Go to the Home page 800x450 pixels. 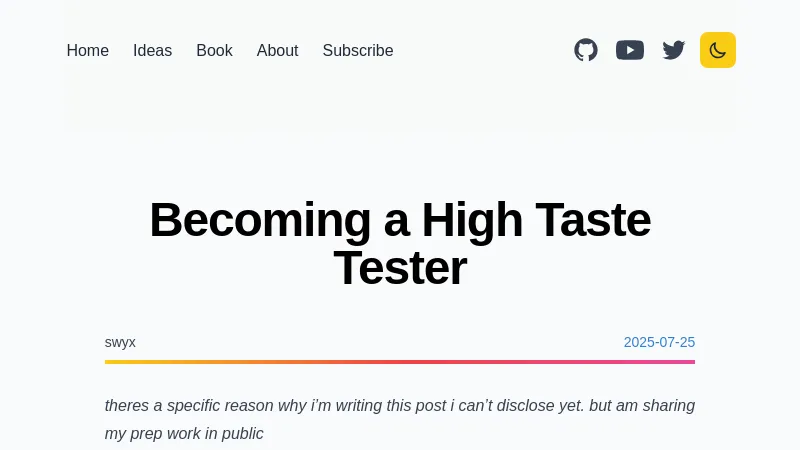(x=88, y=51)
